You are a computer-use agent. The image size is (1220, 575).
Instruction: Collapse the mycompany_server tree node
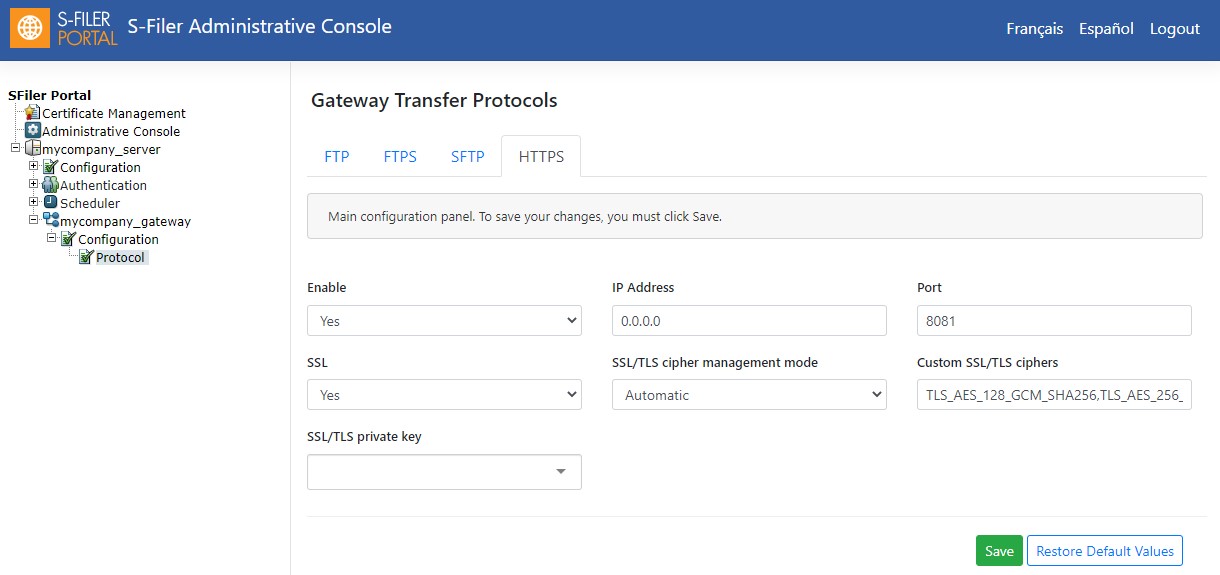[x=15, y=149]
